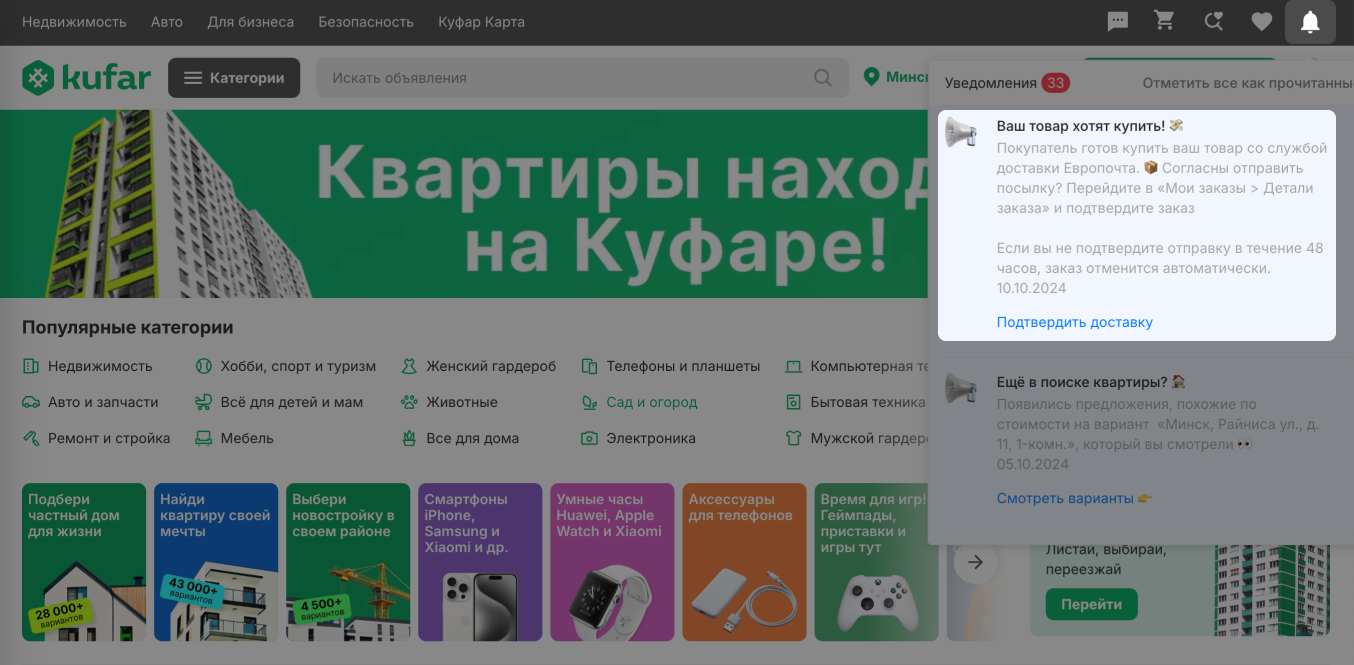Click the Ремонт и стройка tool icon
The height and width of the screenshot is (665, 1354).
[x=31, y=438]
